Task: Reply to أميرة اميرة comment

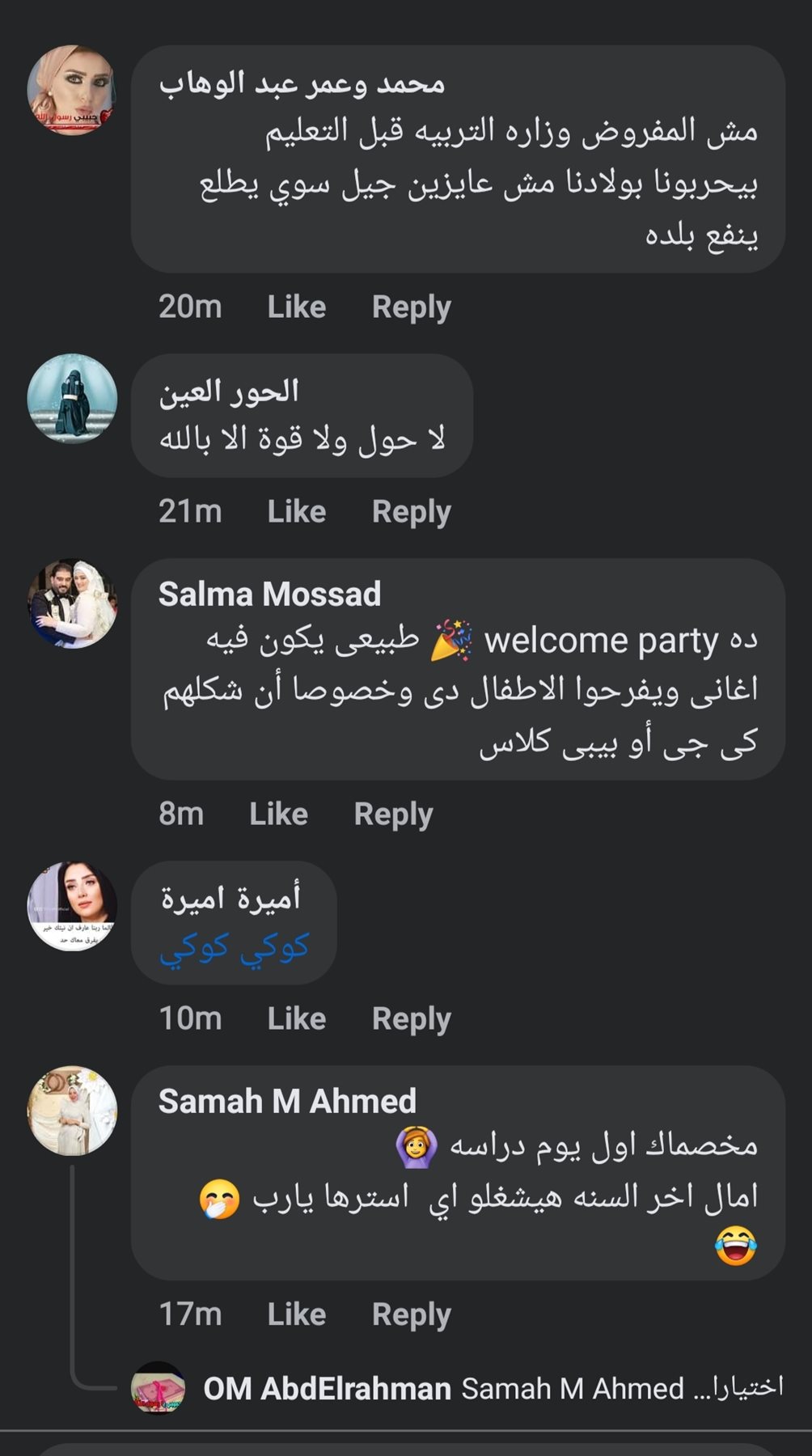Action: pyautogui.click(x=411, y=1019)
